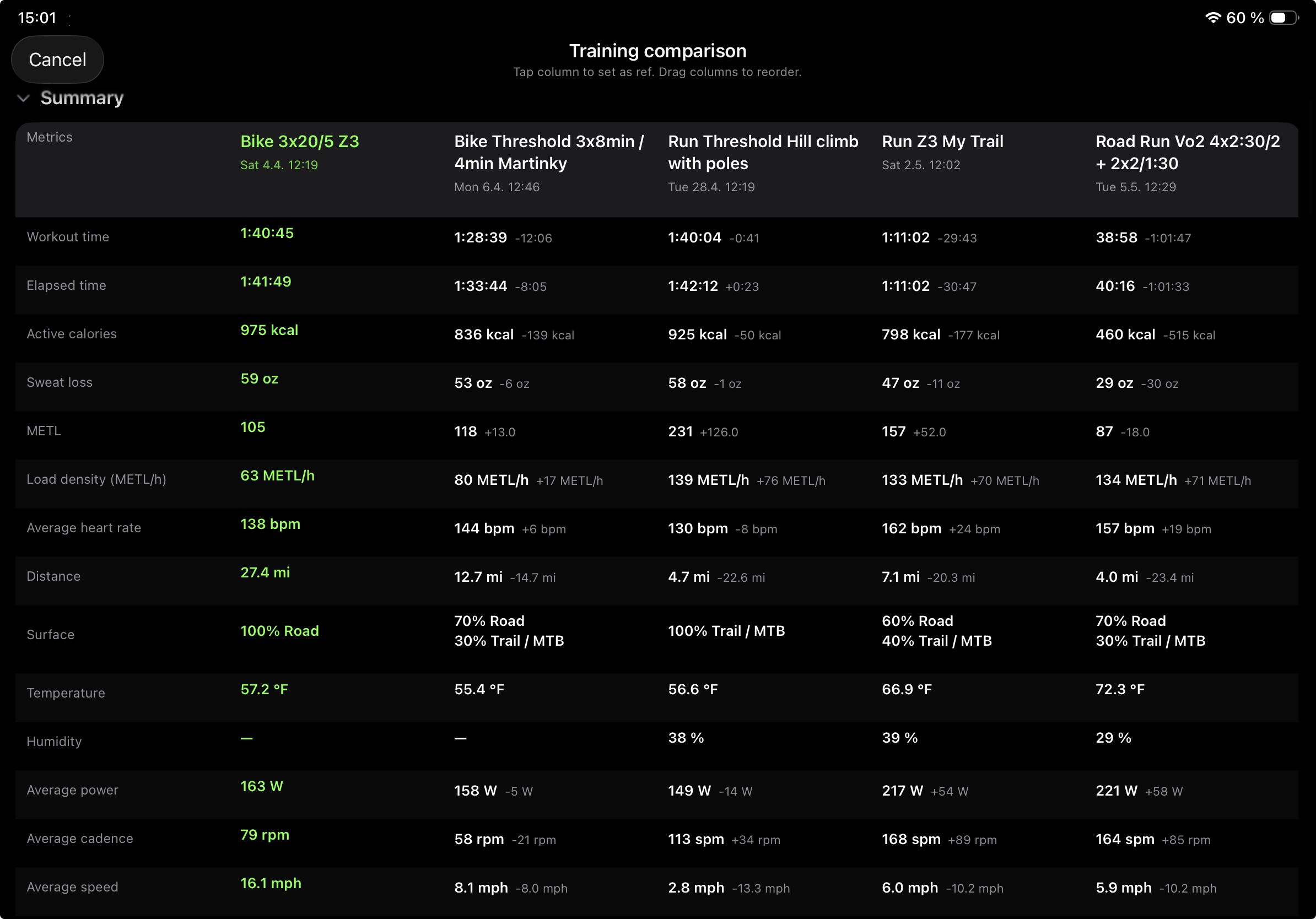1316x919 pixels.
Task: Tap elapsed time value 1:42:12
Action: (693, 286)
